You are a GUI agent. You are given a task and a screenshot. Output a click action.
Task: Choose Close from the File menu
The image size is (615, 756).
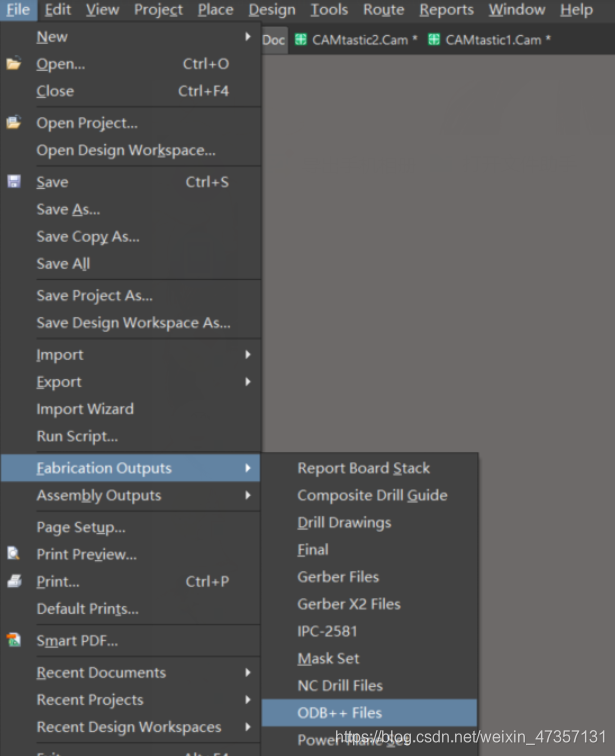131,91
